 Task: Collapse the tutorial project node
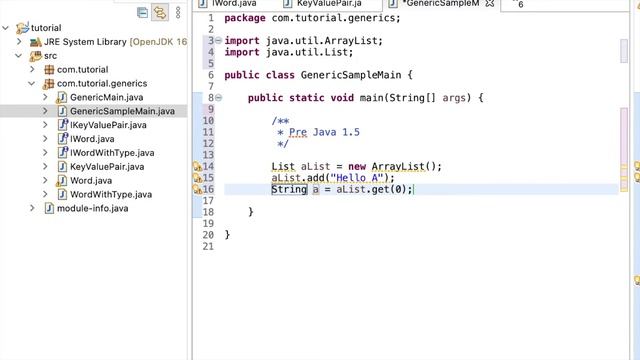point(6,28)
